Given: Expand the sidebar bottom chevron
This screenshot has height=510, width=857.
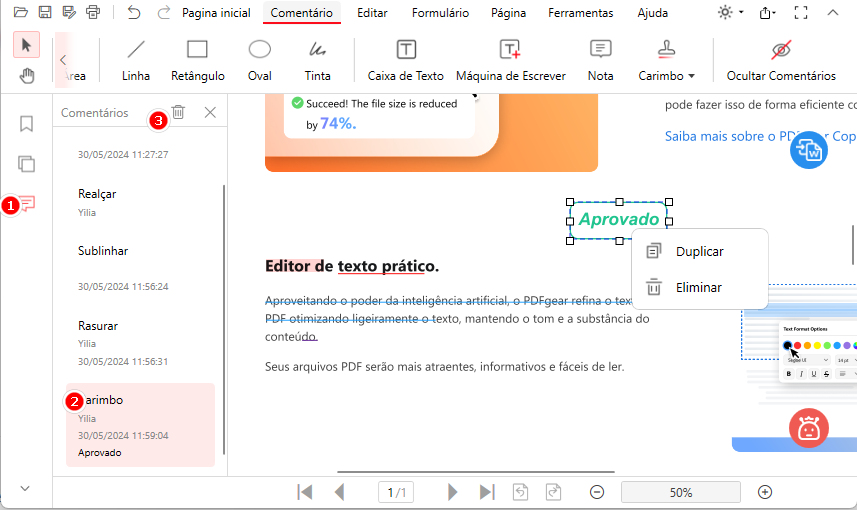Looking at the screenshot, I should tap(25, 488).
